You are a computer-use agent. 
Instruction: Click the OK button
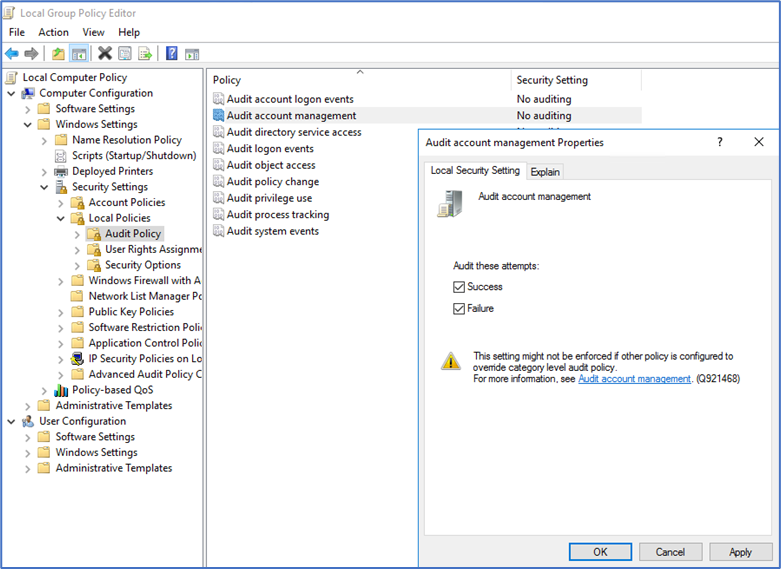click(600, 552)
